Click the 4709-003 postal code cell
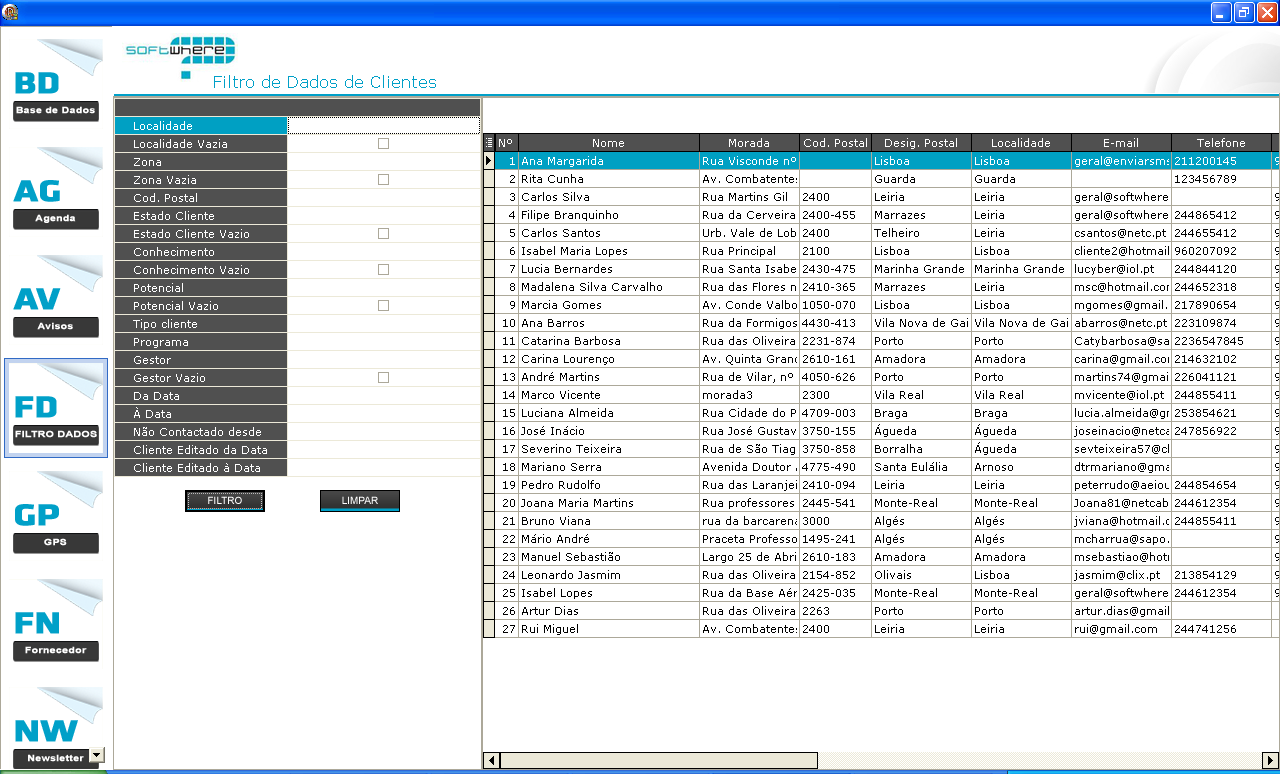Screen dimensions: 1280x774 click(x=835, y=413)
